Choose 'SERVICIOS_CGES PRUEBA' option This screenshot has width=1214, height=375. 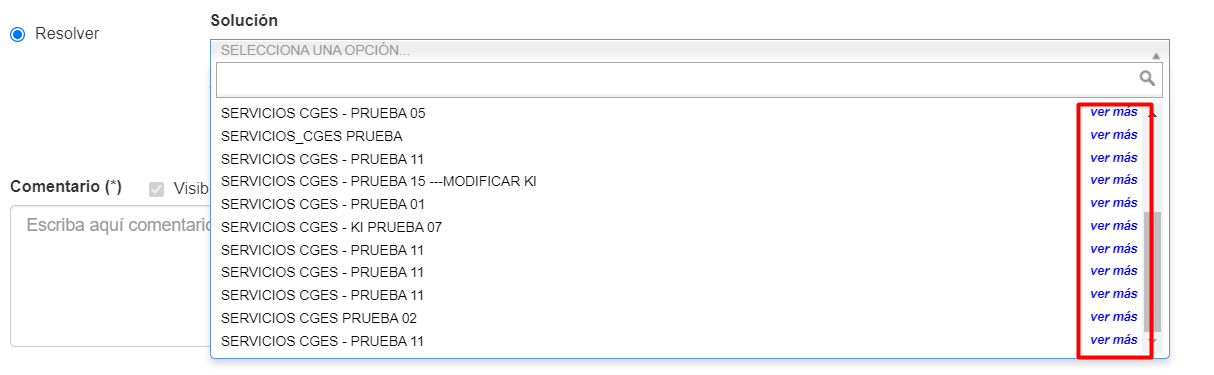coord(311,136)
